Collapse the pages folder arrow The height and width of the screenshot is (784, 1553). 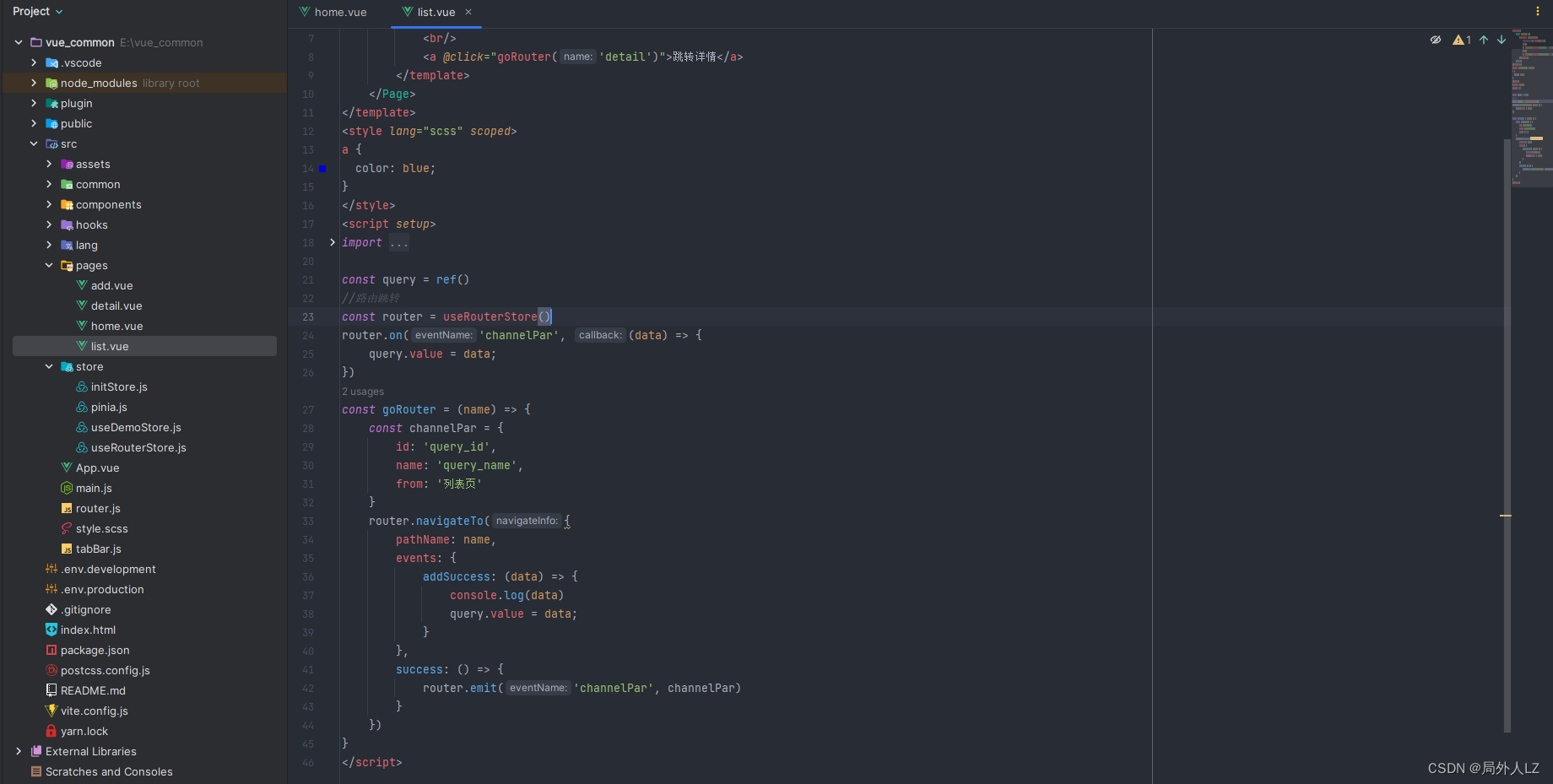49,265
